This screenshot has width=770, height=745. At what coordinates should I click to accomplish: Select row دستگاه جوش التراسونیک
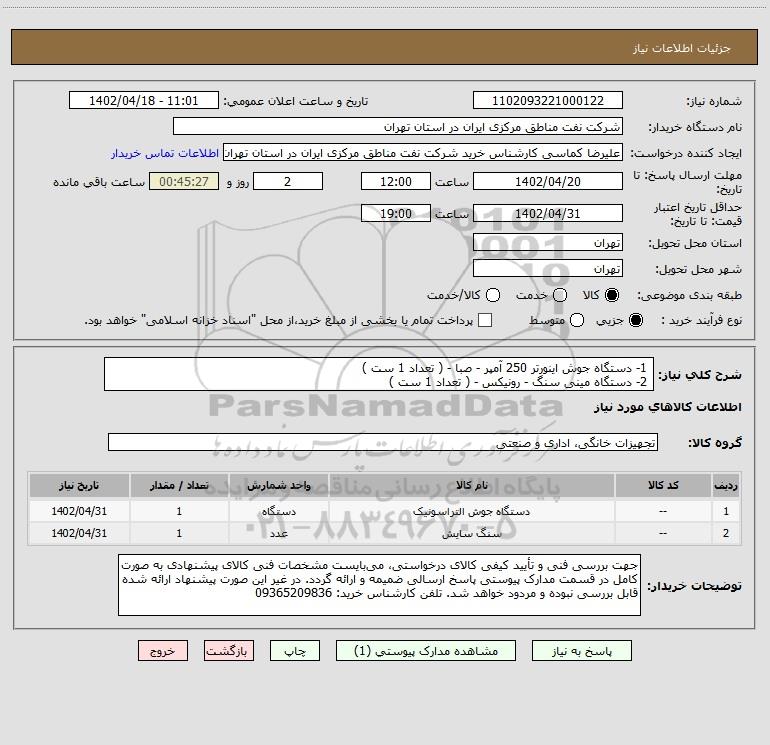click(x=385, y=511)
